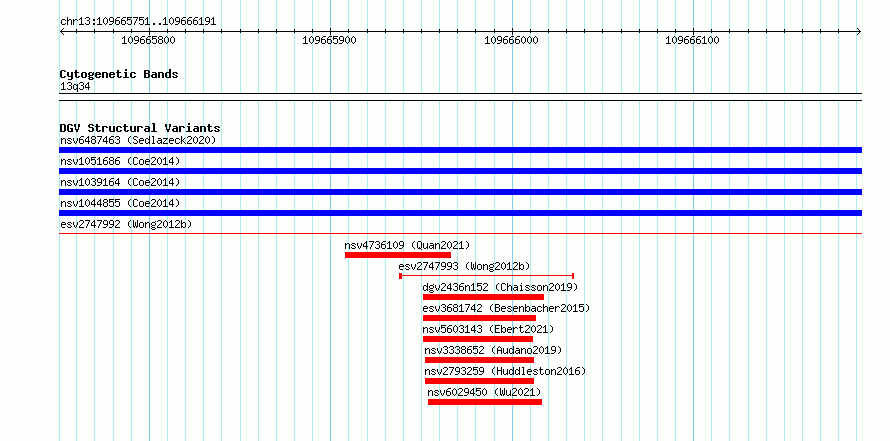The height and width of the screenshot is (441, 890).
Task: Open variant nsv2793259 (Huddleston2016) label
Action: tap(505, 371)
